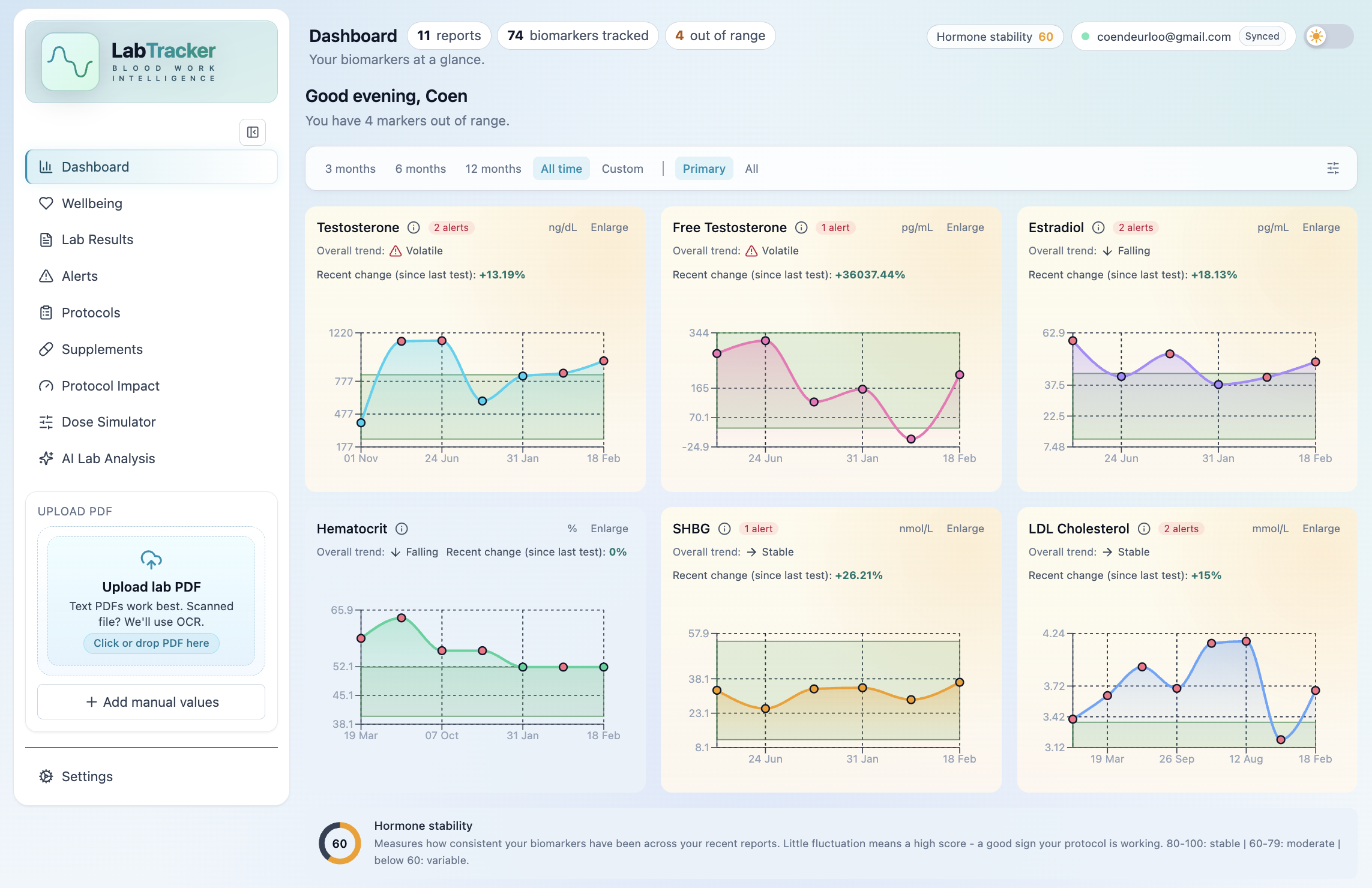Check the Hormone stability score badge
Screen dimensions: 1372x888
pyautogui.click(x=995, y=37)
